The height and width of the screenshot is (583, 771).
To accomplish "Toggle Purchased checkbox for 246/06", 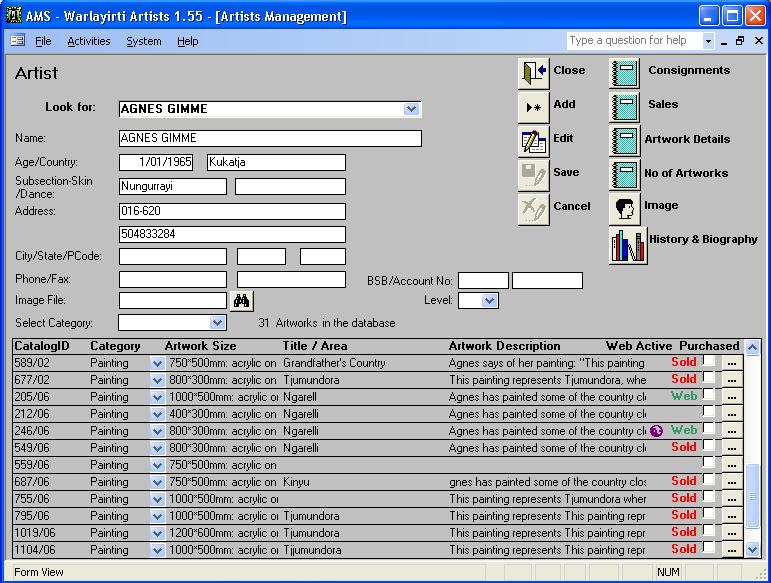I will pos(709,428).
